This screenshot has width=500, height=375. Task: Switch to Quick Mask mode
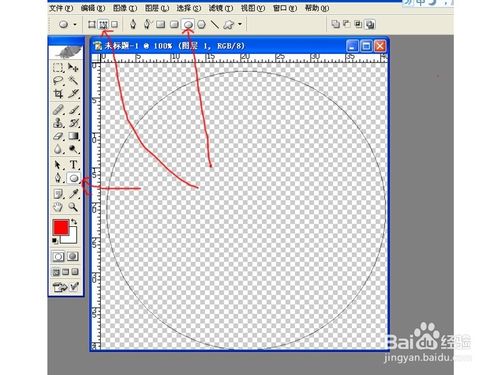click(x=73, y=256)
